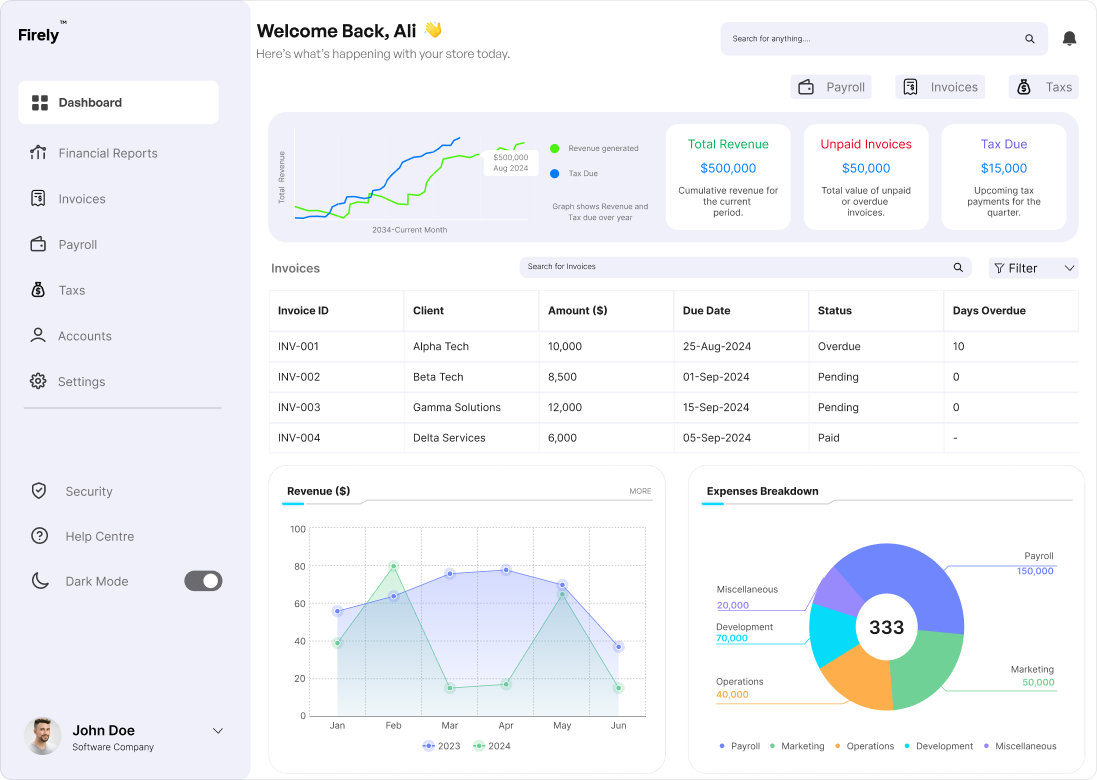The width and height of the screenshot is (1097, 780).
Task: Toggle the Dark Mode switch
Action: coord(203,581)
